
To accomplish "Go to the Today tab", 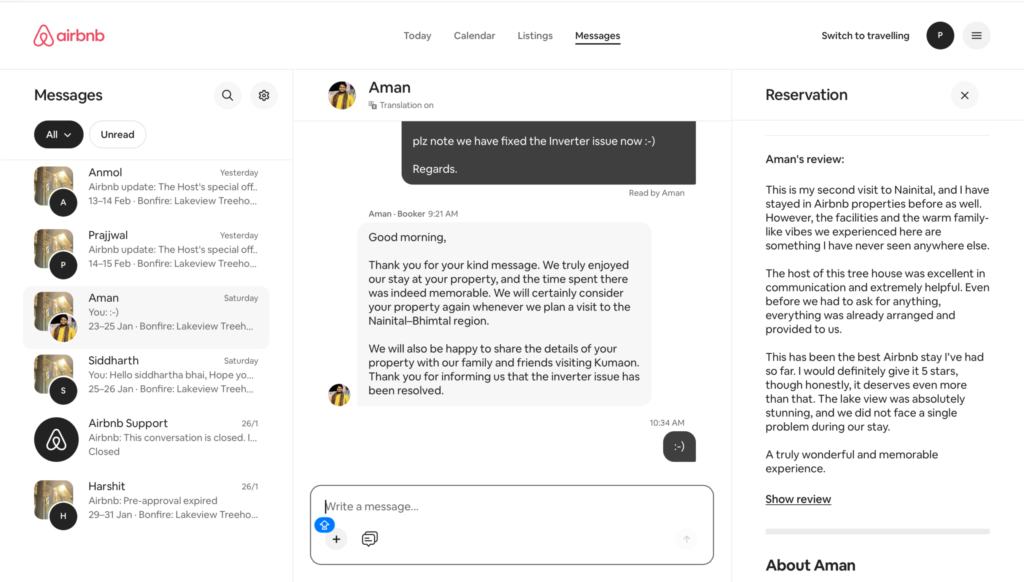I will tap(417, 36).
